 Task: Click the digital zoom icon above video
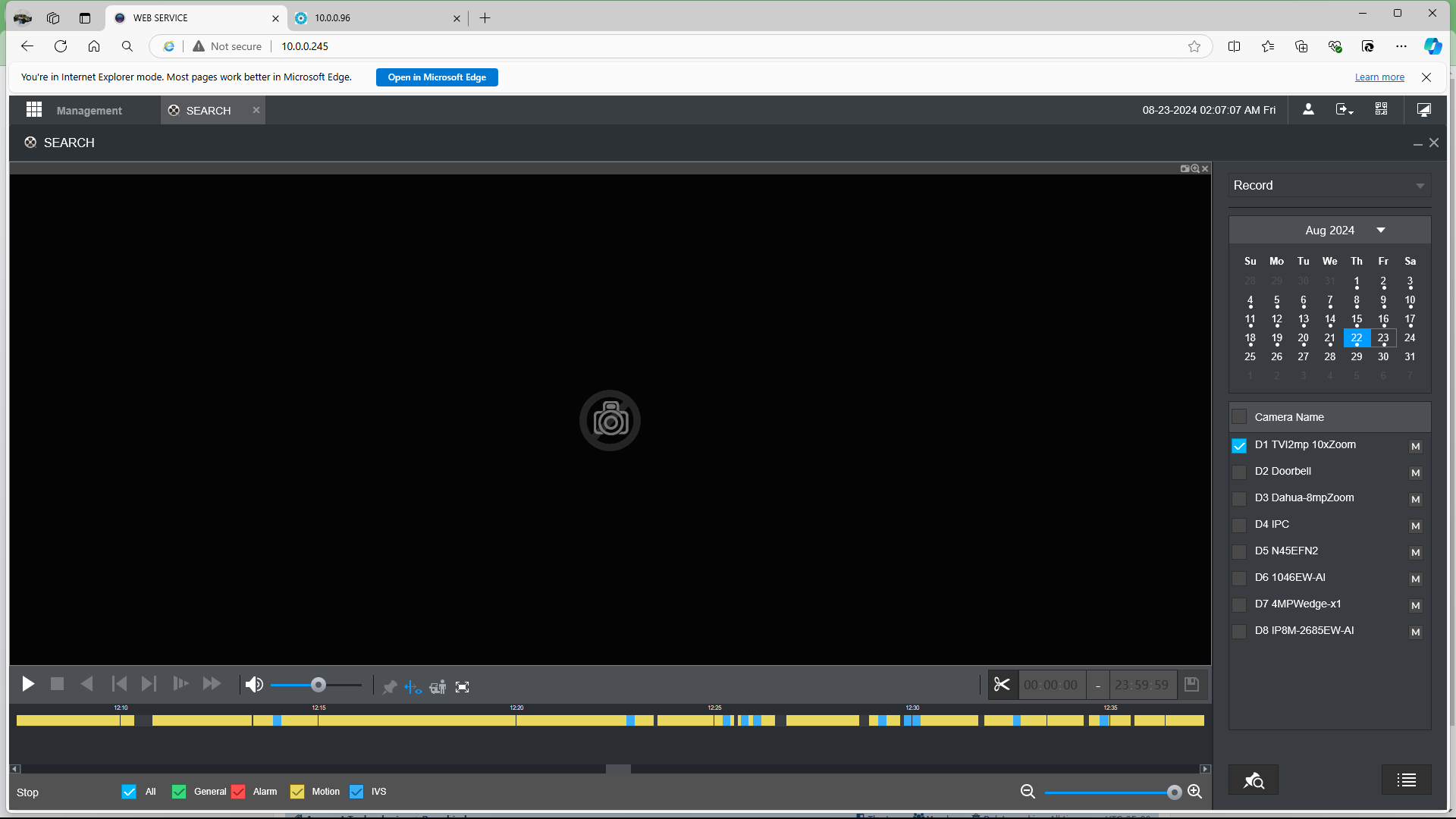click(x=1195, y=168)
